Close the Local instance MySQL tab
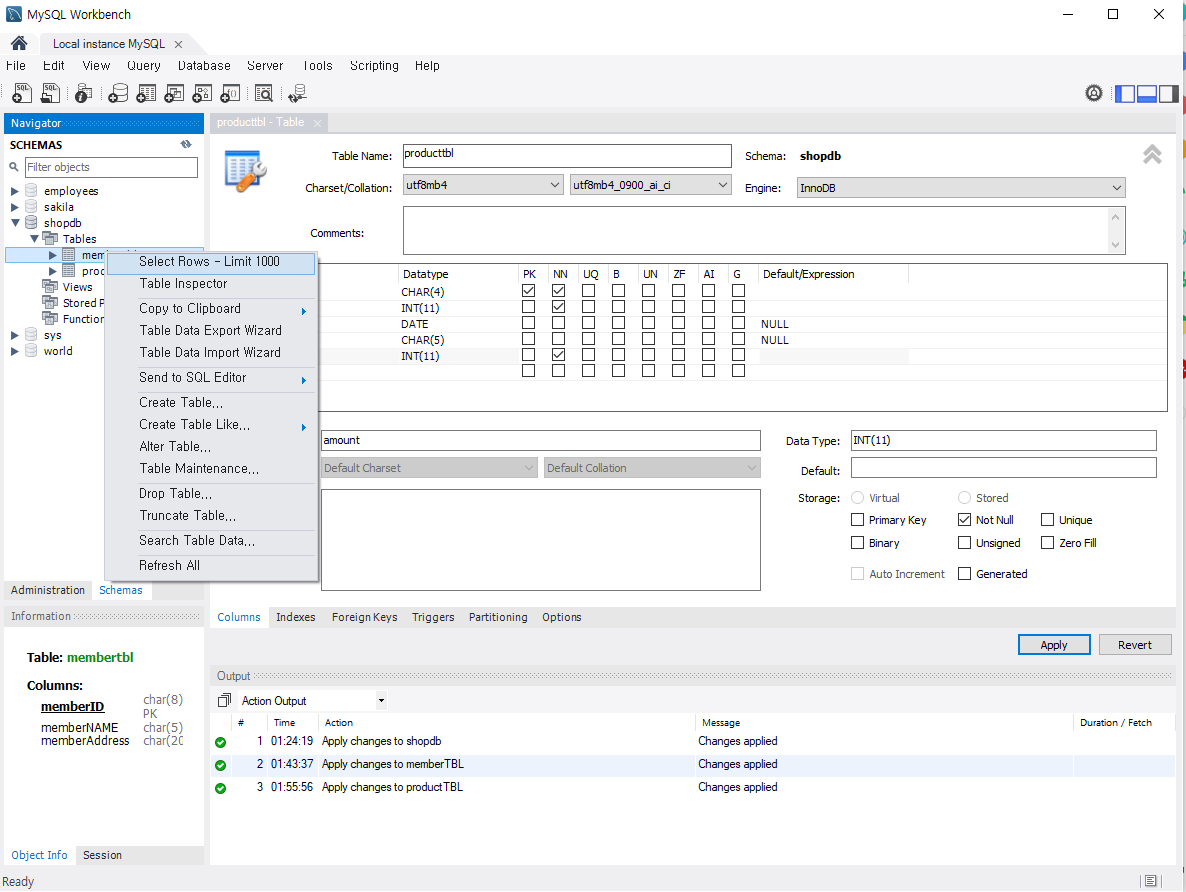This screenshot has height=892, width=1186. pos(179,44)
